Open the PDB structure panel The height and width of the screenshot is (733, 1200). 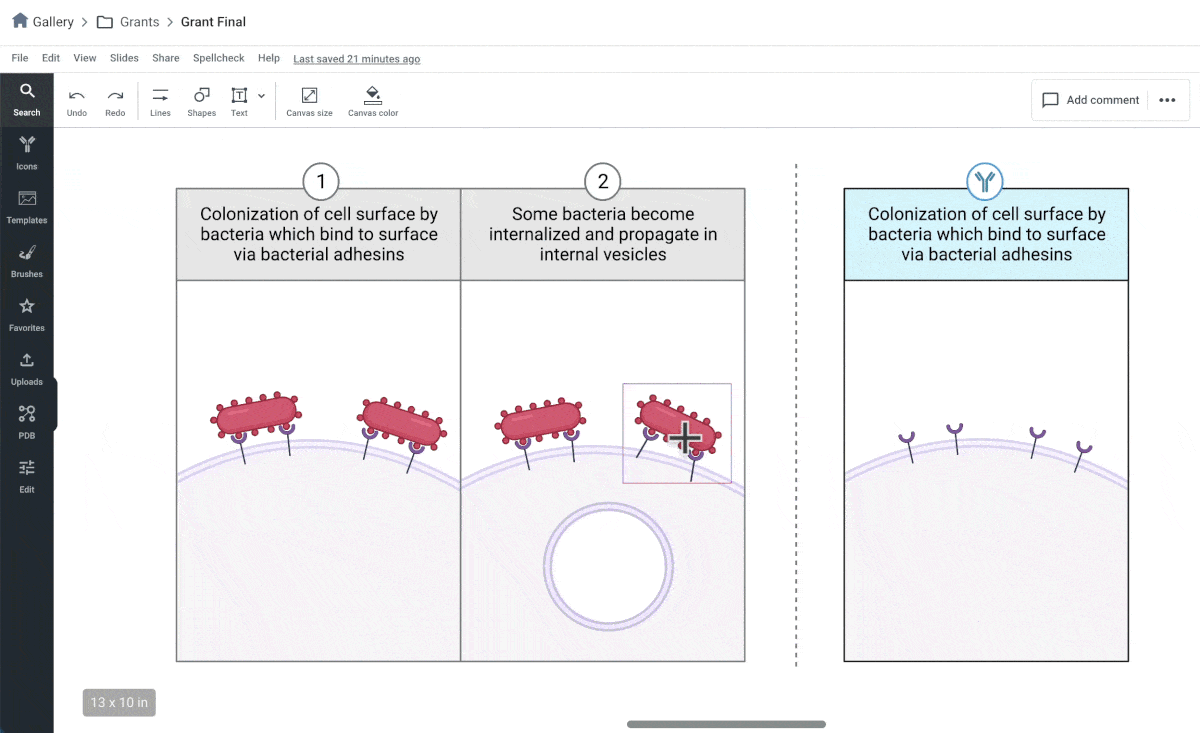27,424
